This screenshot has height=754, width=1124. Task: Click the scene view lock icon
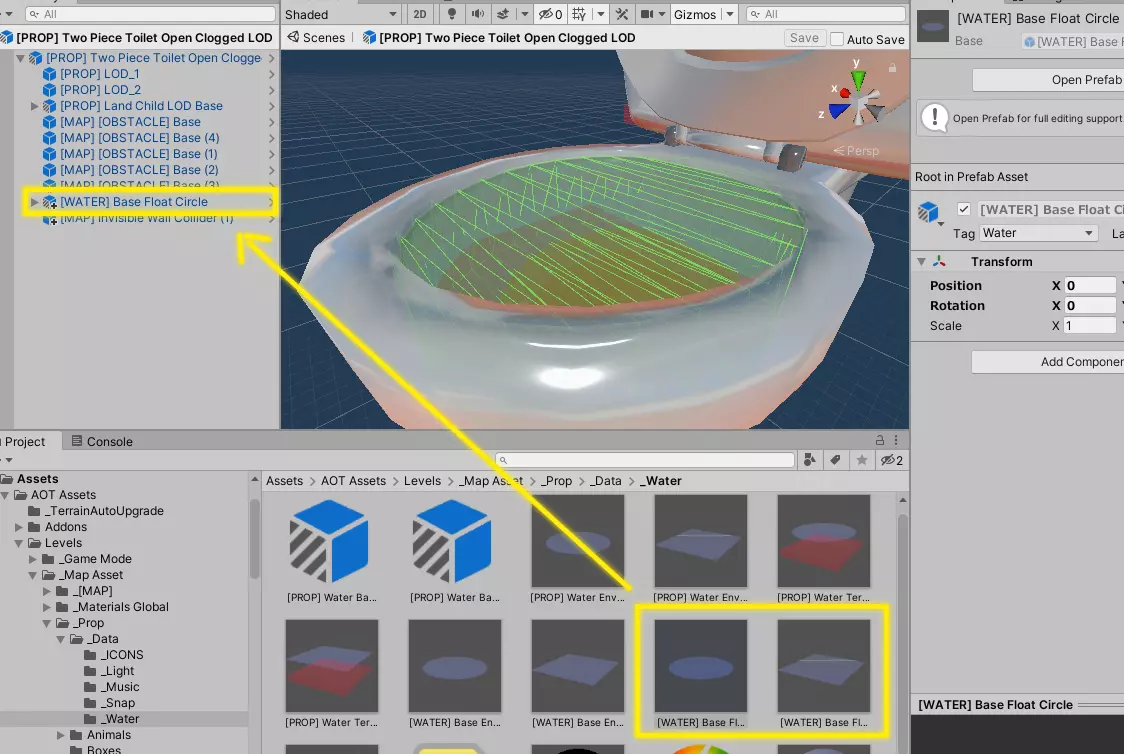click(892, 68)
